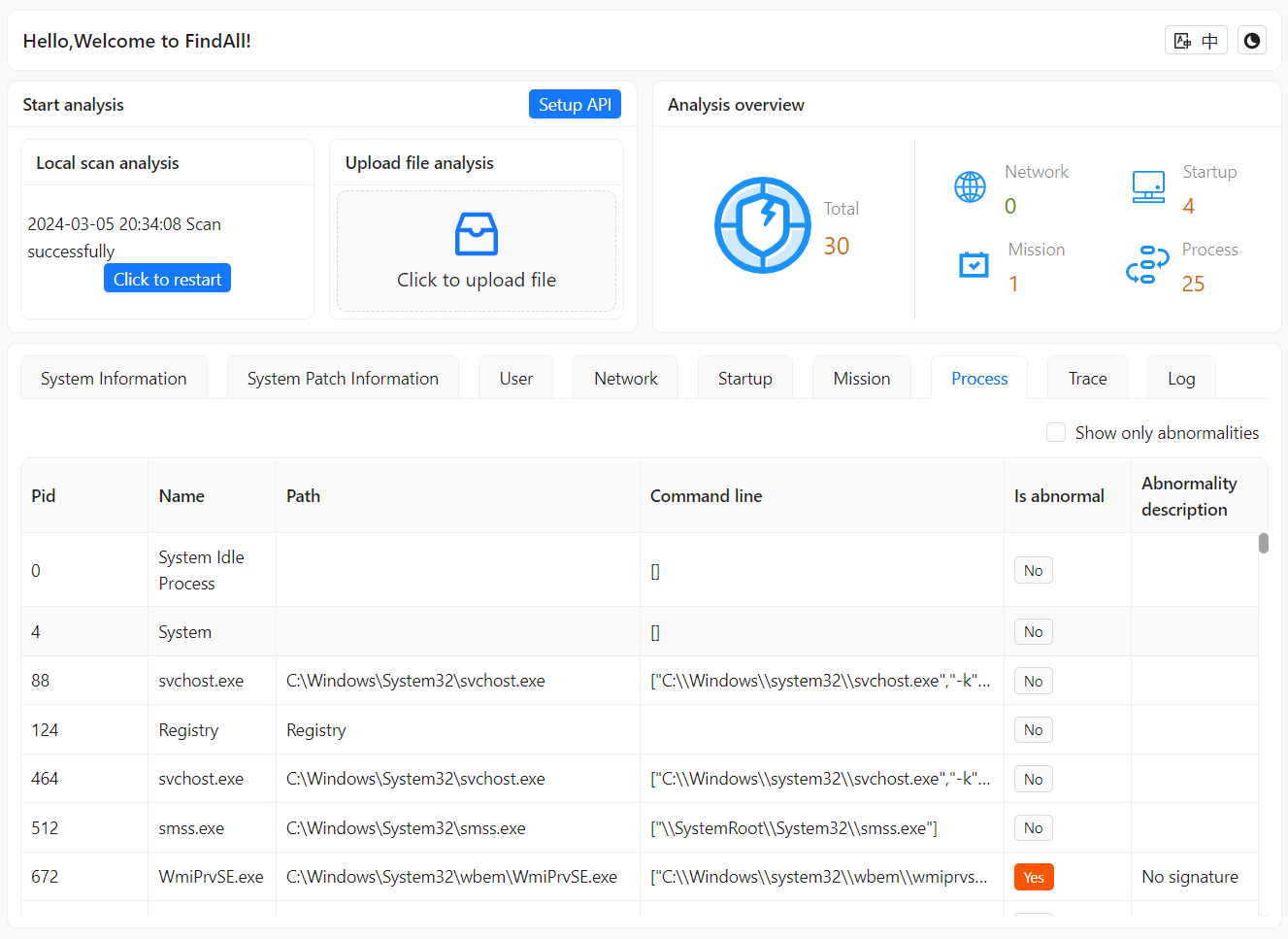Image resolution: width=1288 pixels, height=939 pixels.
Task: Click the blue shield total icon
Action: coord(763,225)
